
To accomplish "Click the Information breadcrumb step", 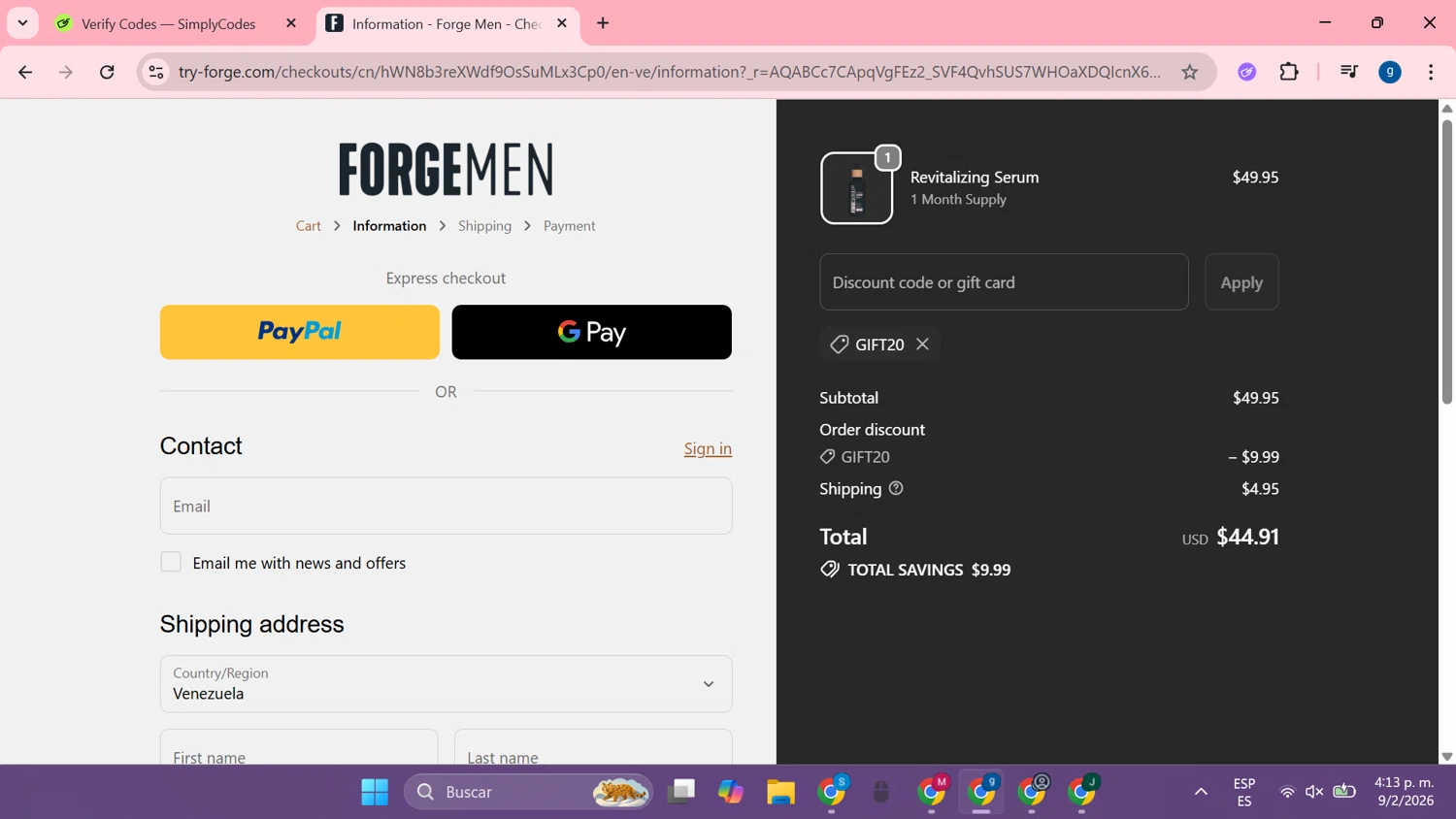I will [389, 225].
